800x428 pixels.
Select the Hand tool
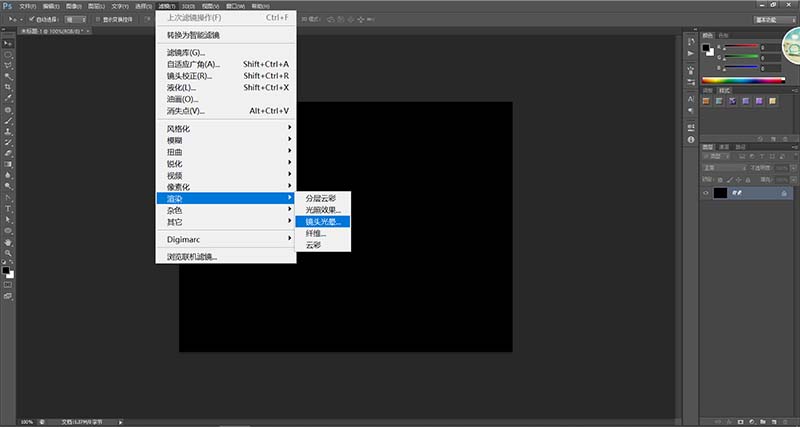[x=8, y=242]
